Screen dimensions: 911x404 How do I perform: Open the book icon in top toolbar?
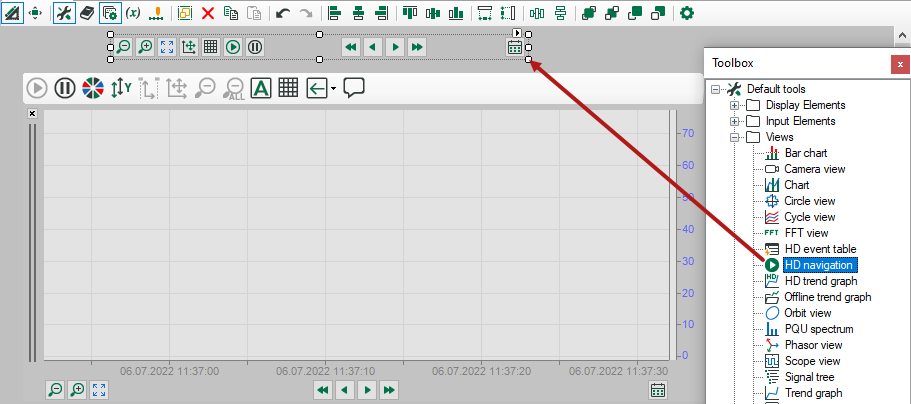(x=87, y=13)
